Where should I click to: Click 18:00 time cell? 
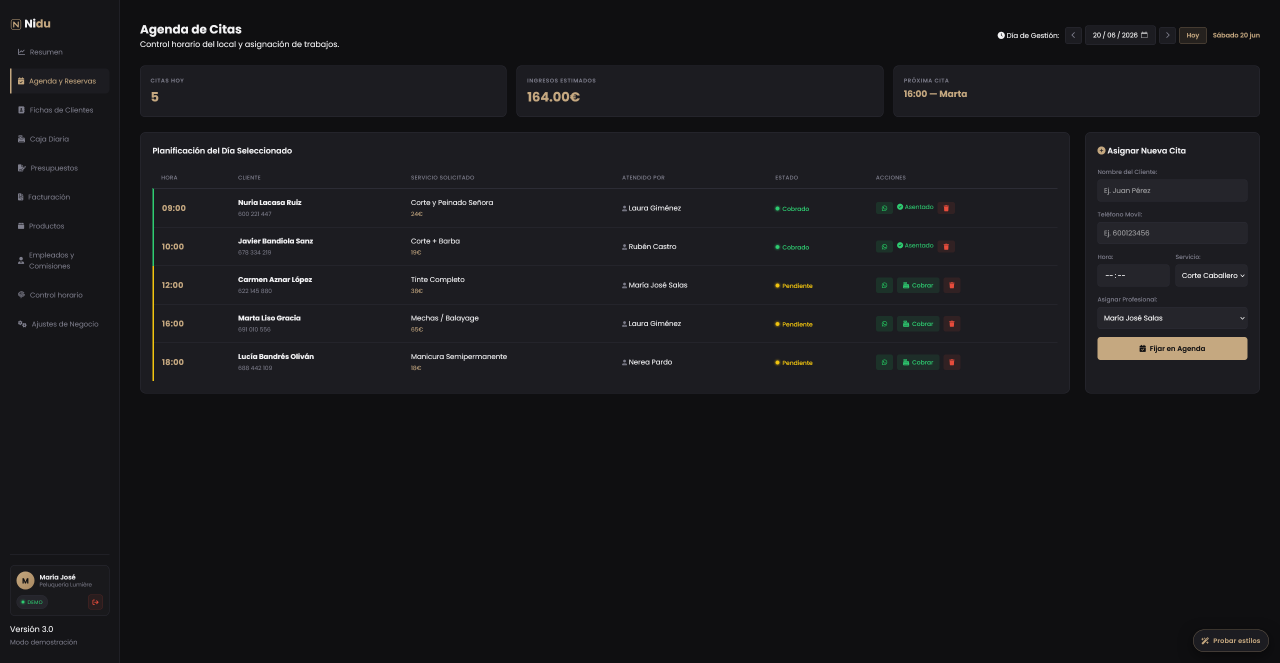point(173,362)
